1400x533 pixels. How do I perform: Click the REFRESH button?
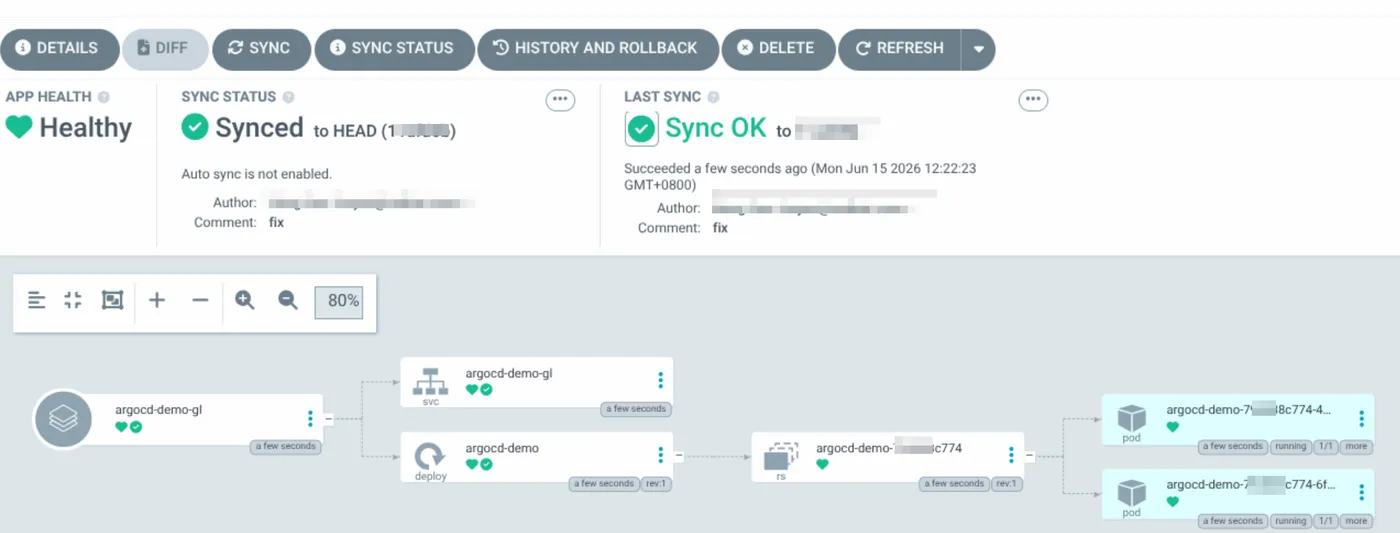(899, 48)
